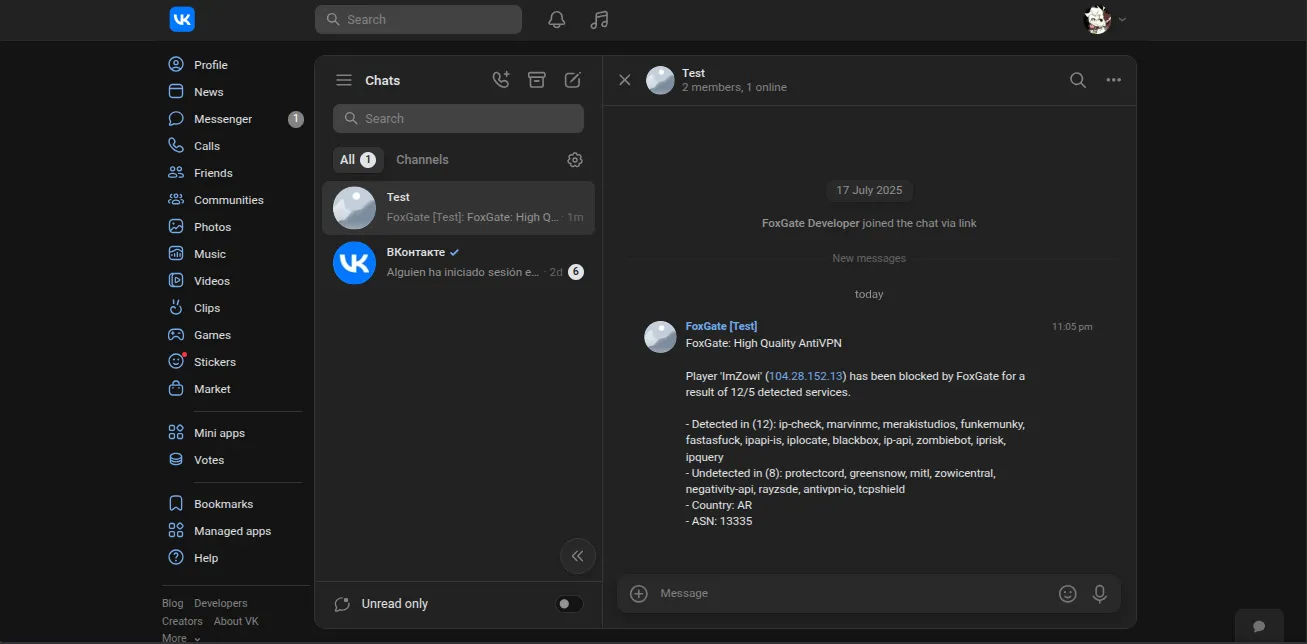
Task: Search within the Test conversation
Action: (1078, 80)
